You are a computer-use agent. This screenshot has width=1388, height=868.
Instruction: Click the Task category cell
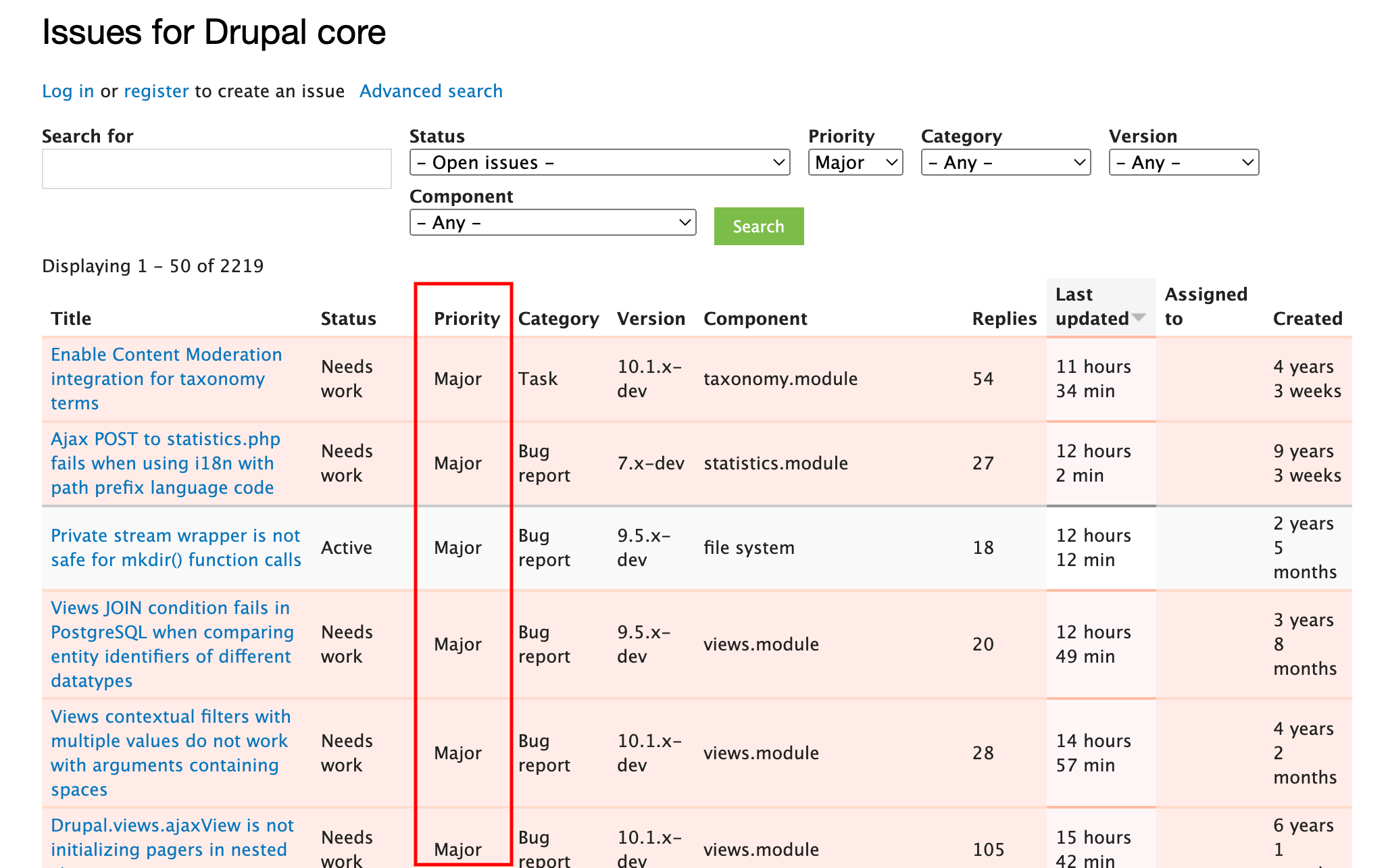pos(538,379)
